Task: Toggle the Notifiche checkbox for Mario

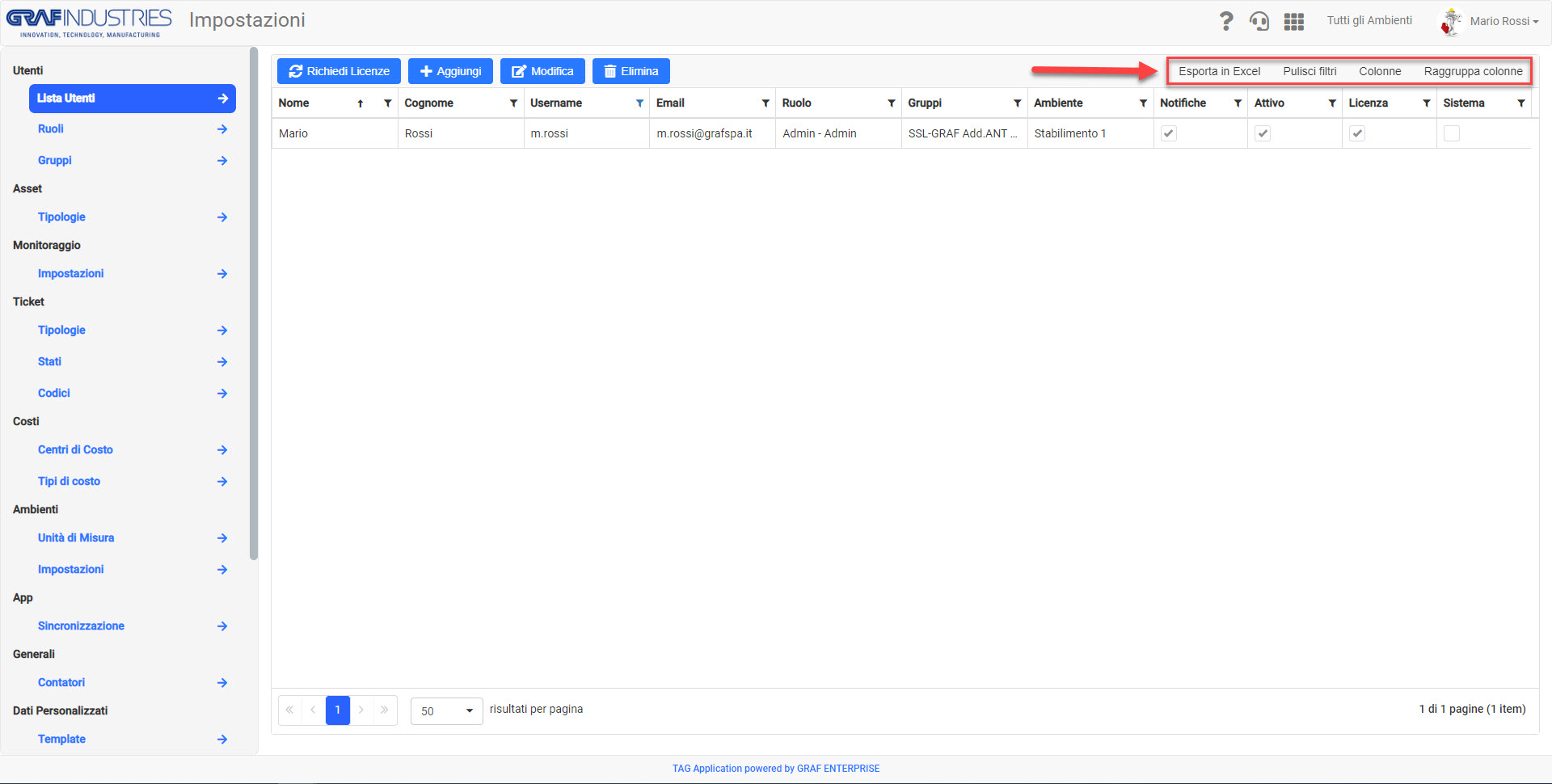Action: pos(1169,133)
